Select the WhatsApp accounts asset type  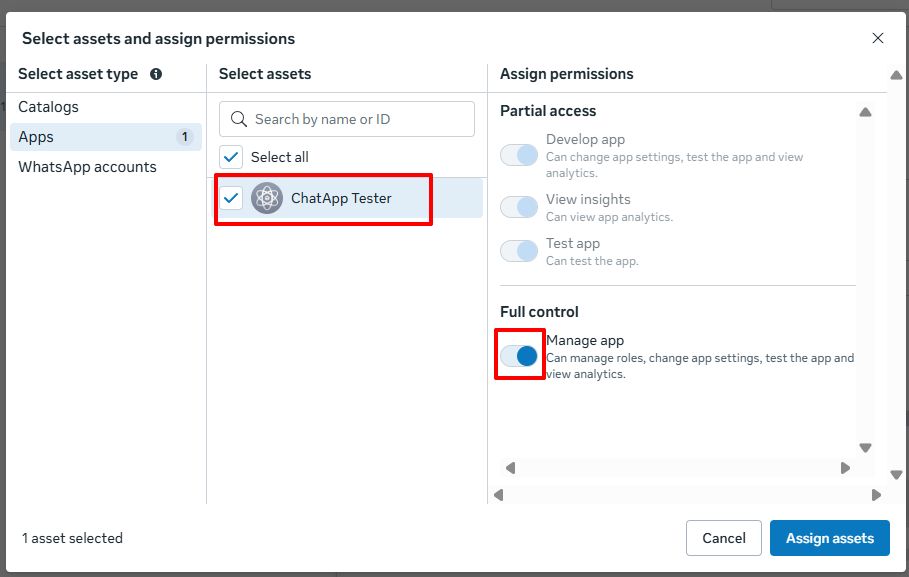point(87,167)
